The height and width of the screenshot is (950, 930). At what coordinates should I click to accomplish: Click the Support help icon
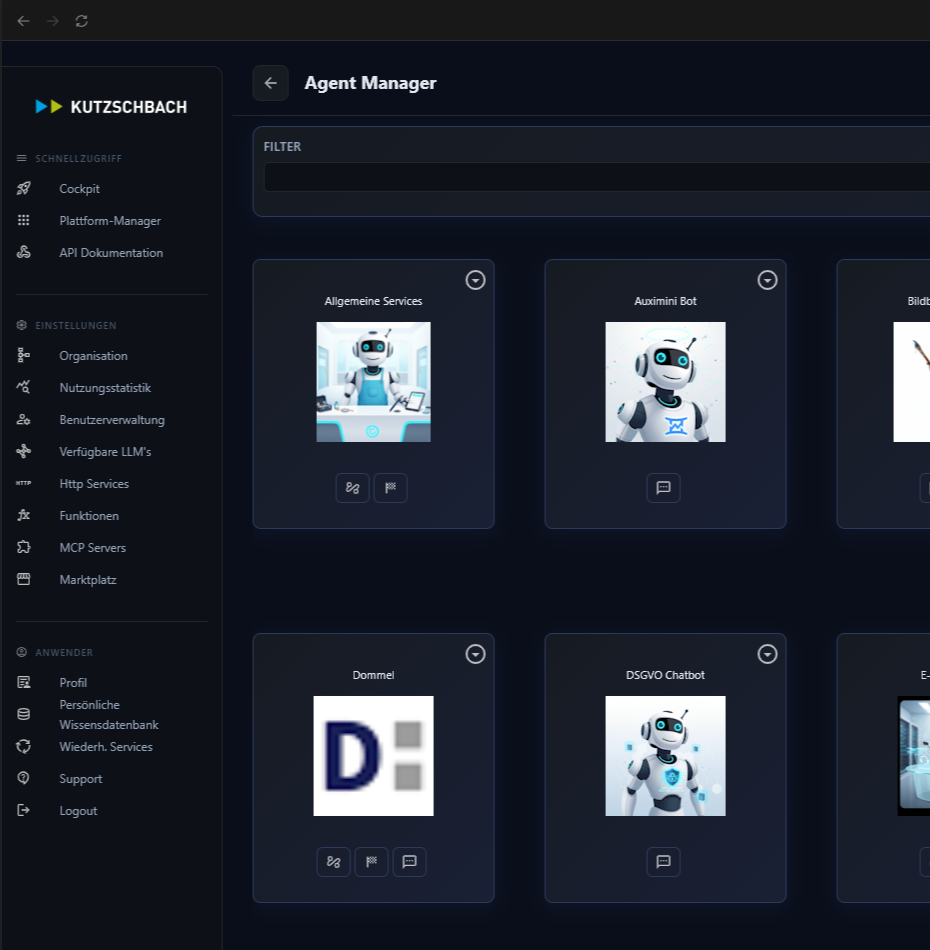(24, 779)
